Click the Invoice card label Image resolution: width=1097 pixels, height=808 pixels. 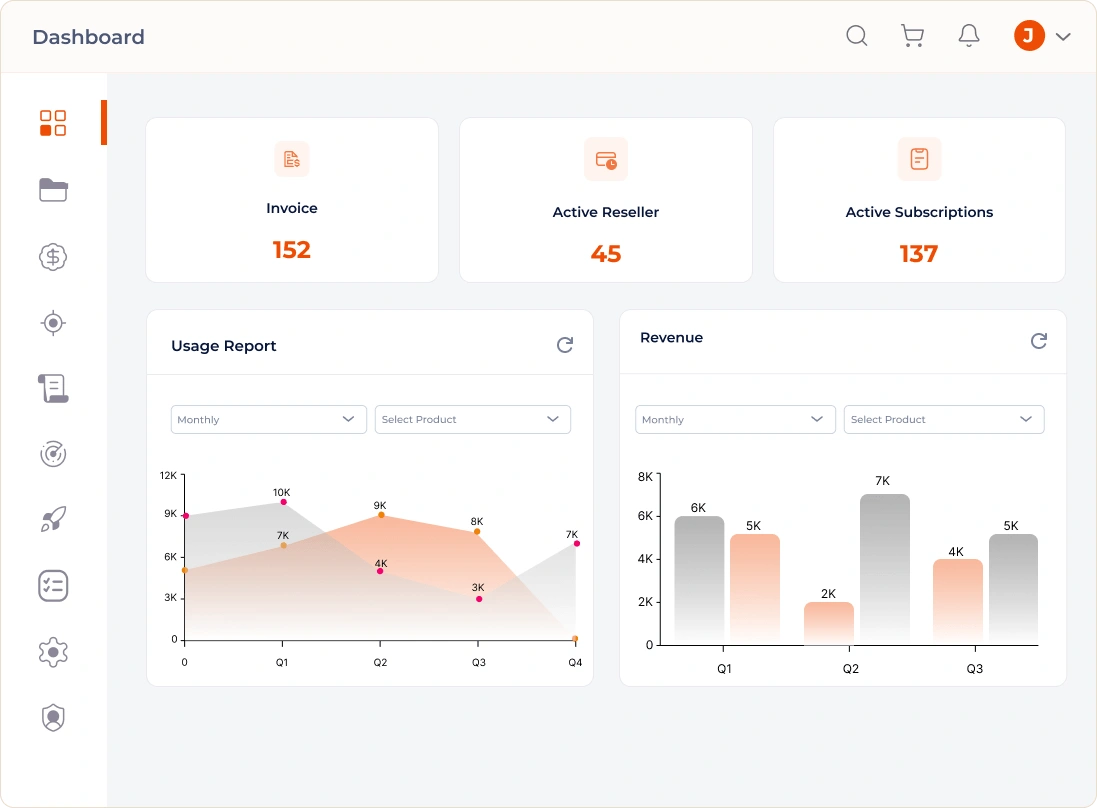coord(292,208)
